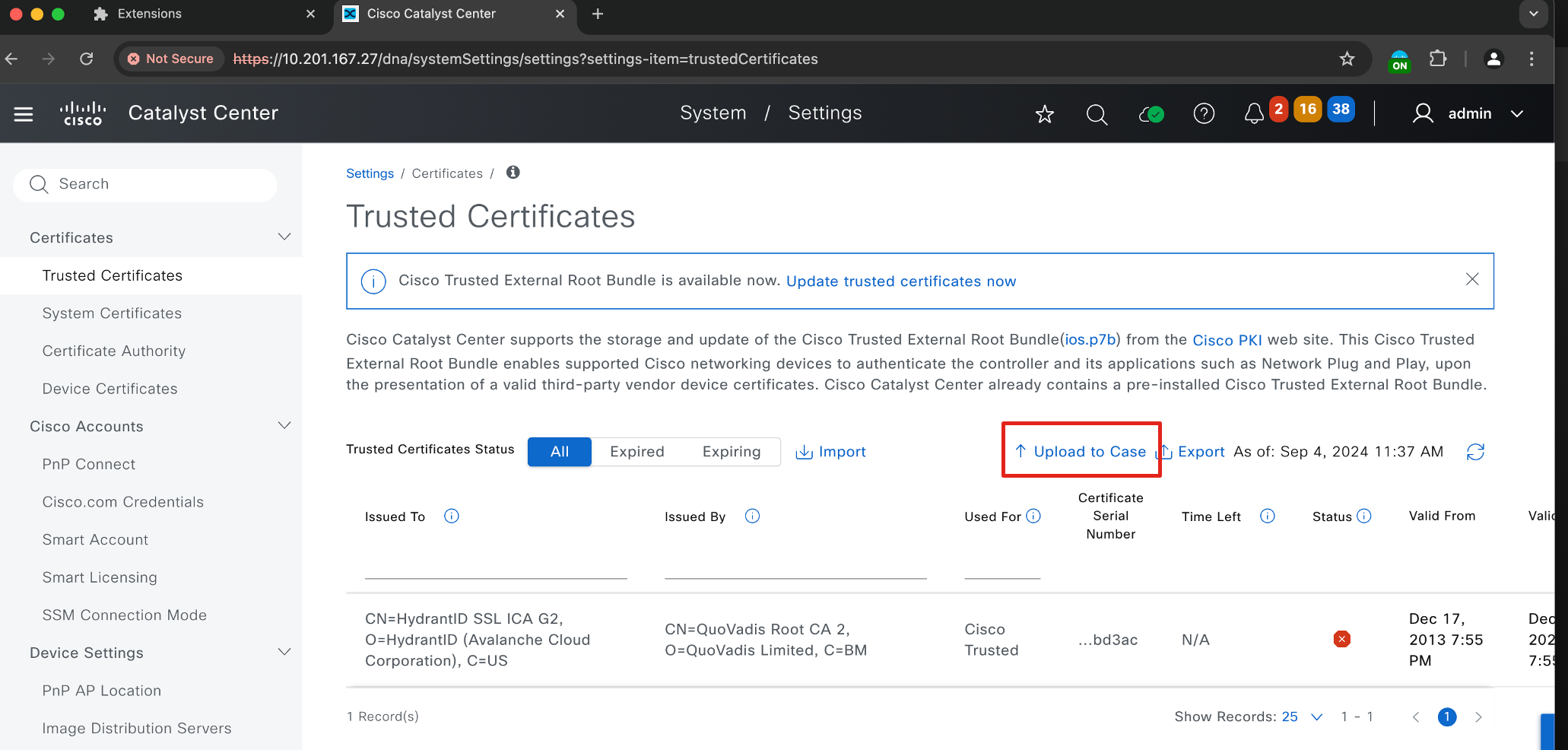This screenshot has height=750, width=1568.
Task: Open SSM Connection Mode in sidebar
Action: (124, 615)
